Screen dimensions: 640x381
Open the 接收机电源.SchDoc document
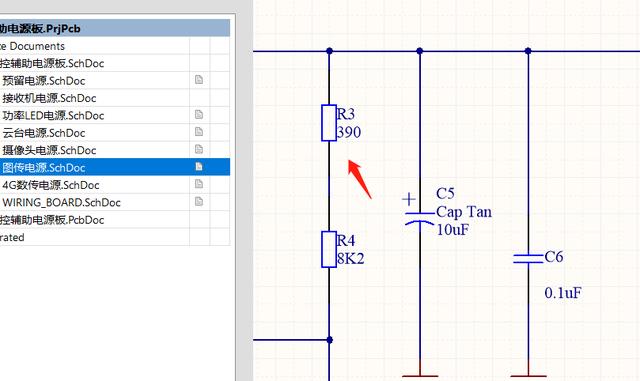pyautogui.click(x=49, y=98)
